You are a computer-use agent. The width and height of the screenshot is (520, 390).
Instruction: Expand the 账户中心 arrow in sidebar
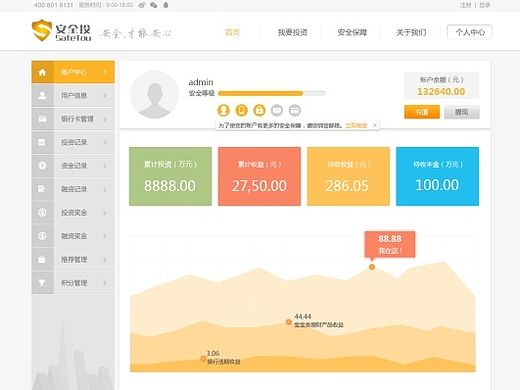coord(105,72)
